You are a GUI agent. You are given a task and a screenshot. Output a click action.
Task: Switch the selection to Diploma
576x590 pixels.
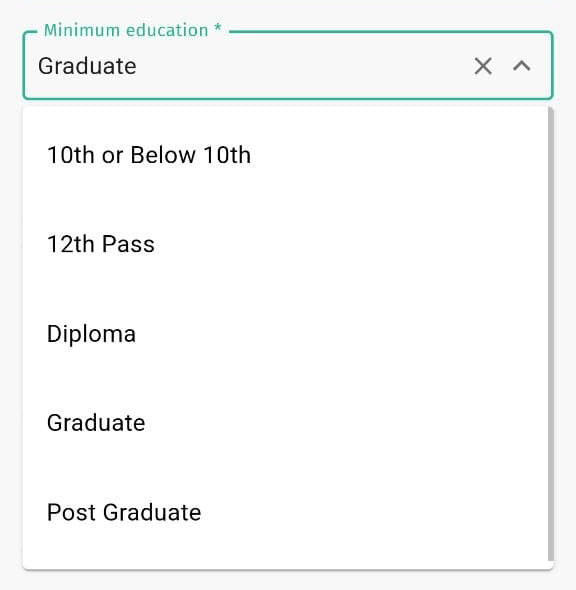286,333
